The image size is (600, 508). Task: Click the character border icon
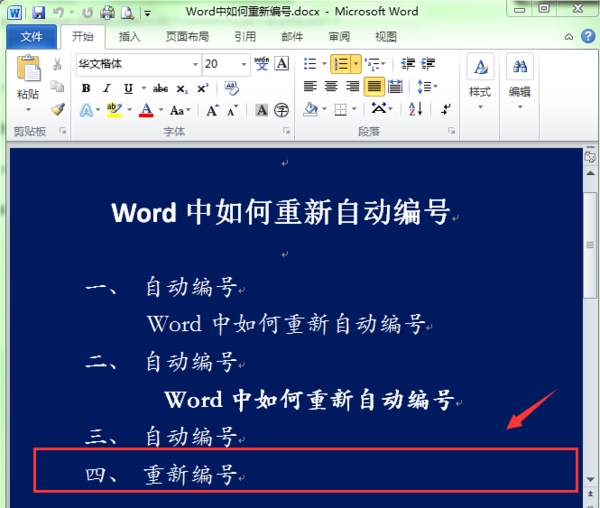(282, 64)
